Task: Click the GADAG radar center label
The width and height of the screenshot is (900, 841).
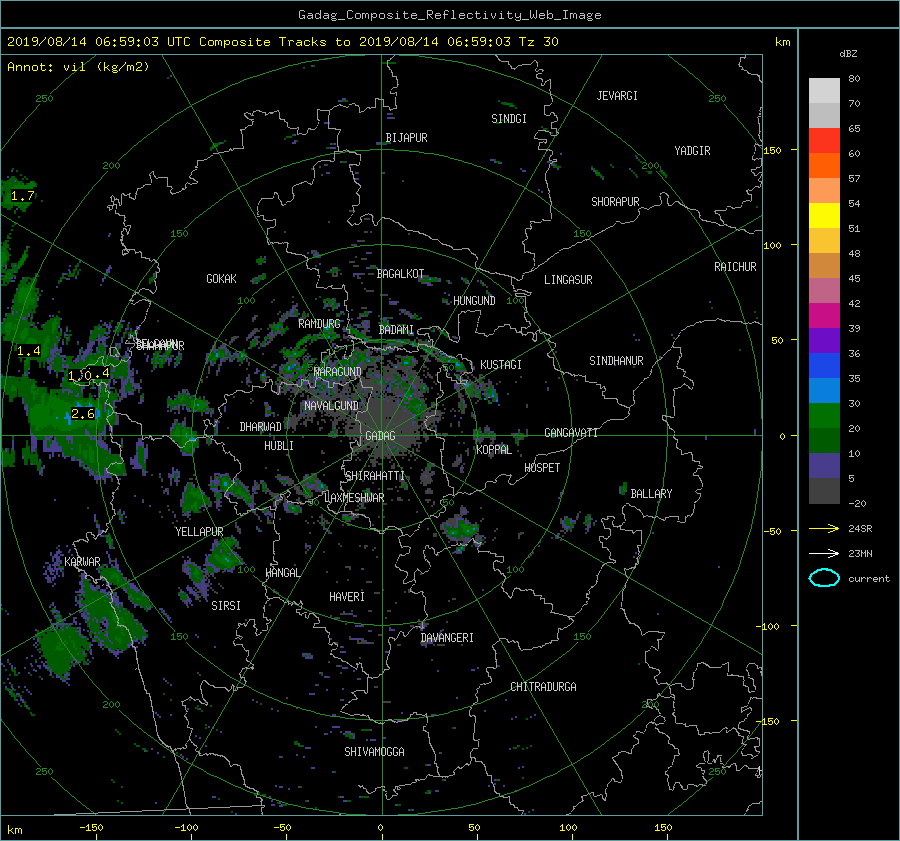Action: click(x=380, y=436)
